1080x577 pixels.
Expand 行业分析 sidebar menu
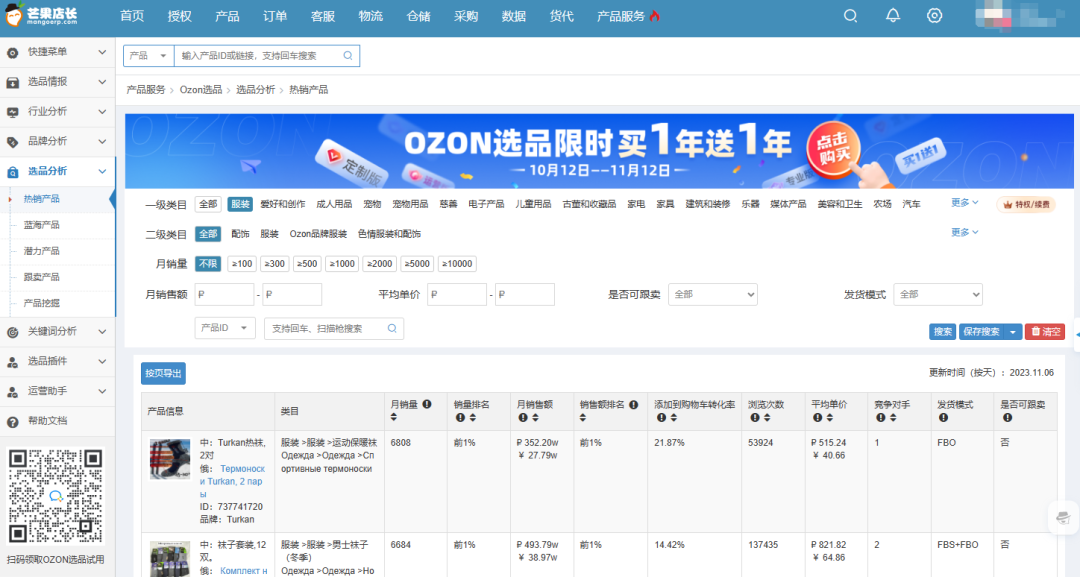pyautogui.click(x=57, y=112)
